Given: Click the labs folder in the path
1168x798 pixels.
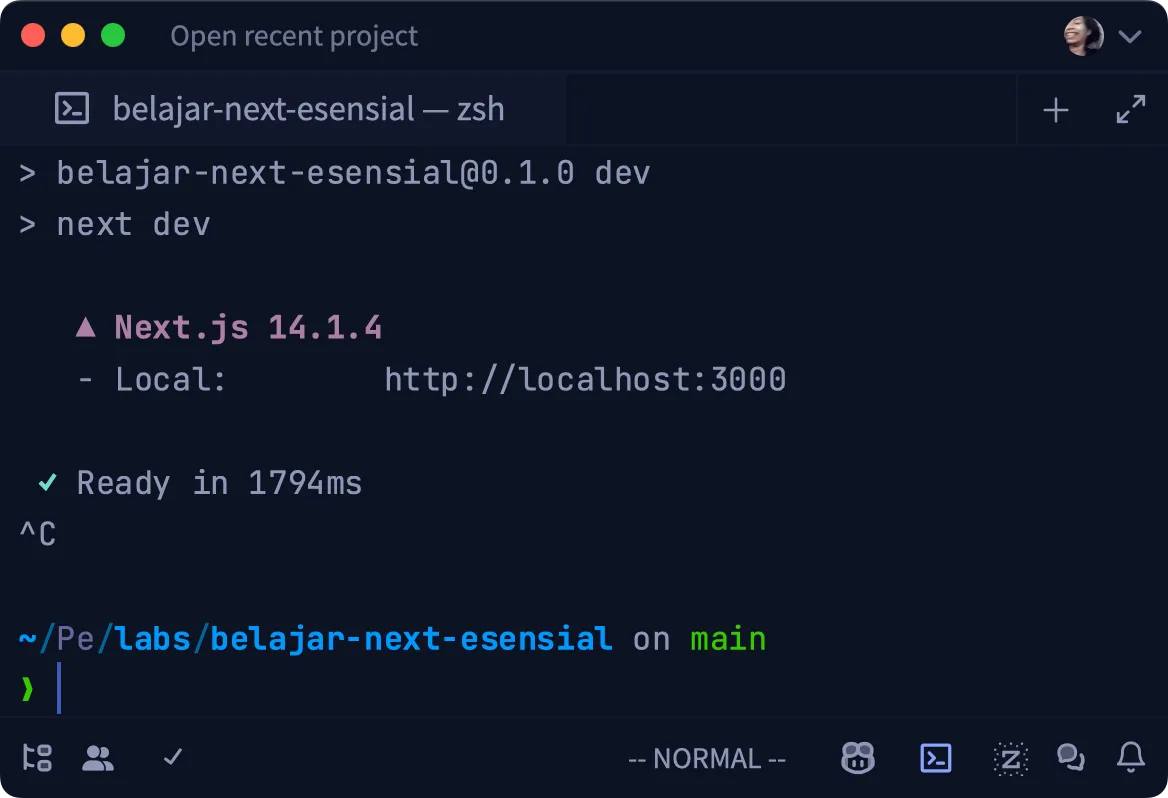Looking at the screenshot, I should tap(152, 638).
